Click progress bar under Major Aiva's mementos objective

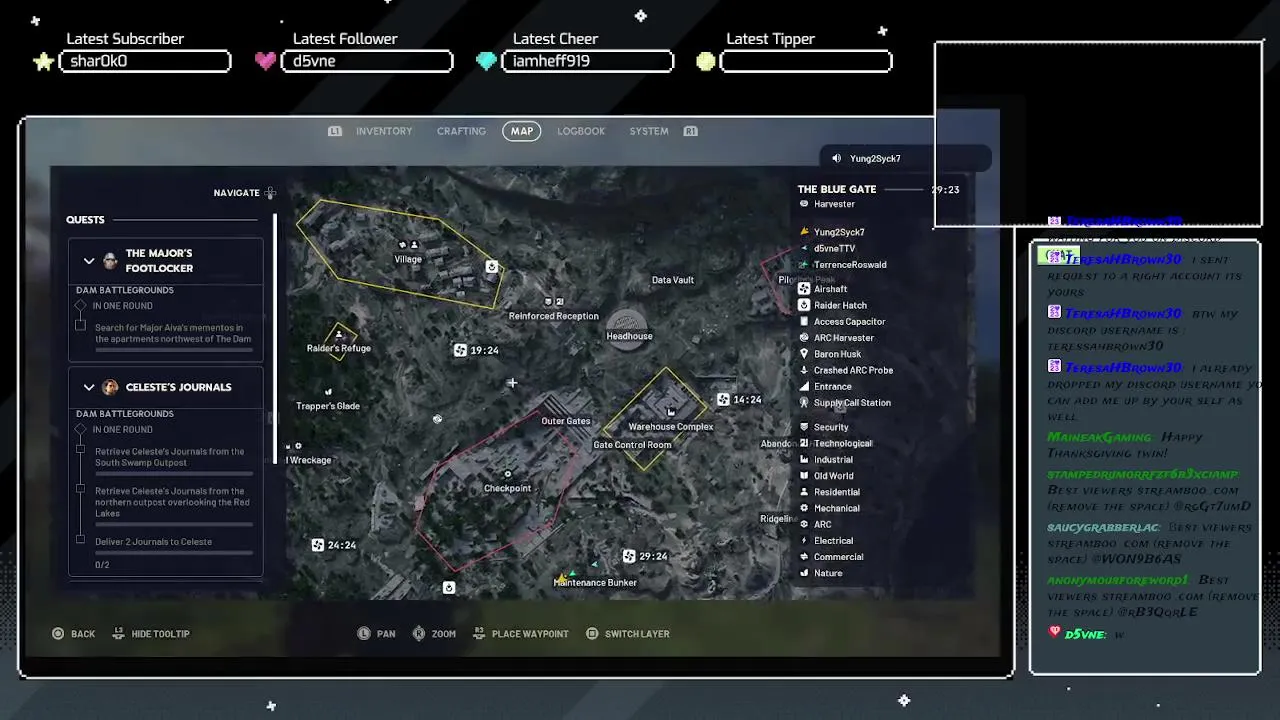click(173, 350)
